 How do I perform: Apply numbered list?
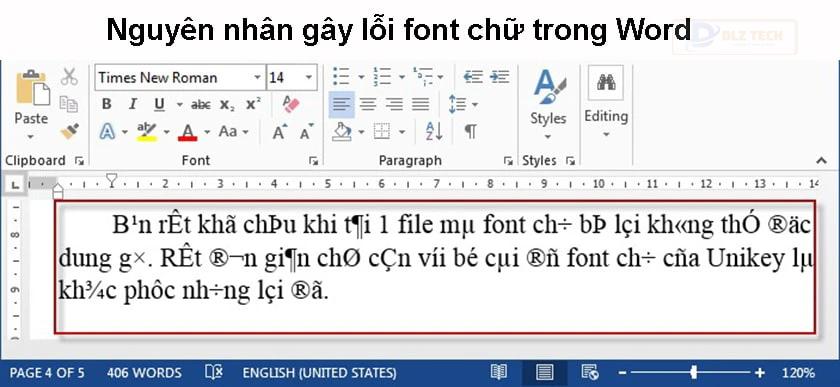click(382, 77)
